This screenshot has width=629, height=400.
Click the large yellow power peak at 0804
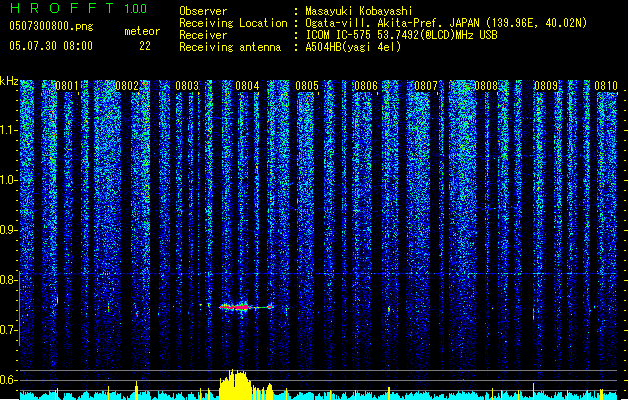coord(236,385)
